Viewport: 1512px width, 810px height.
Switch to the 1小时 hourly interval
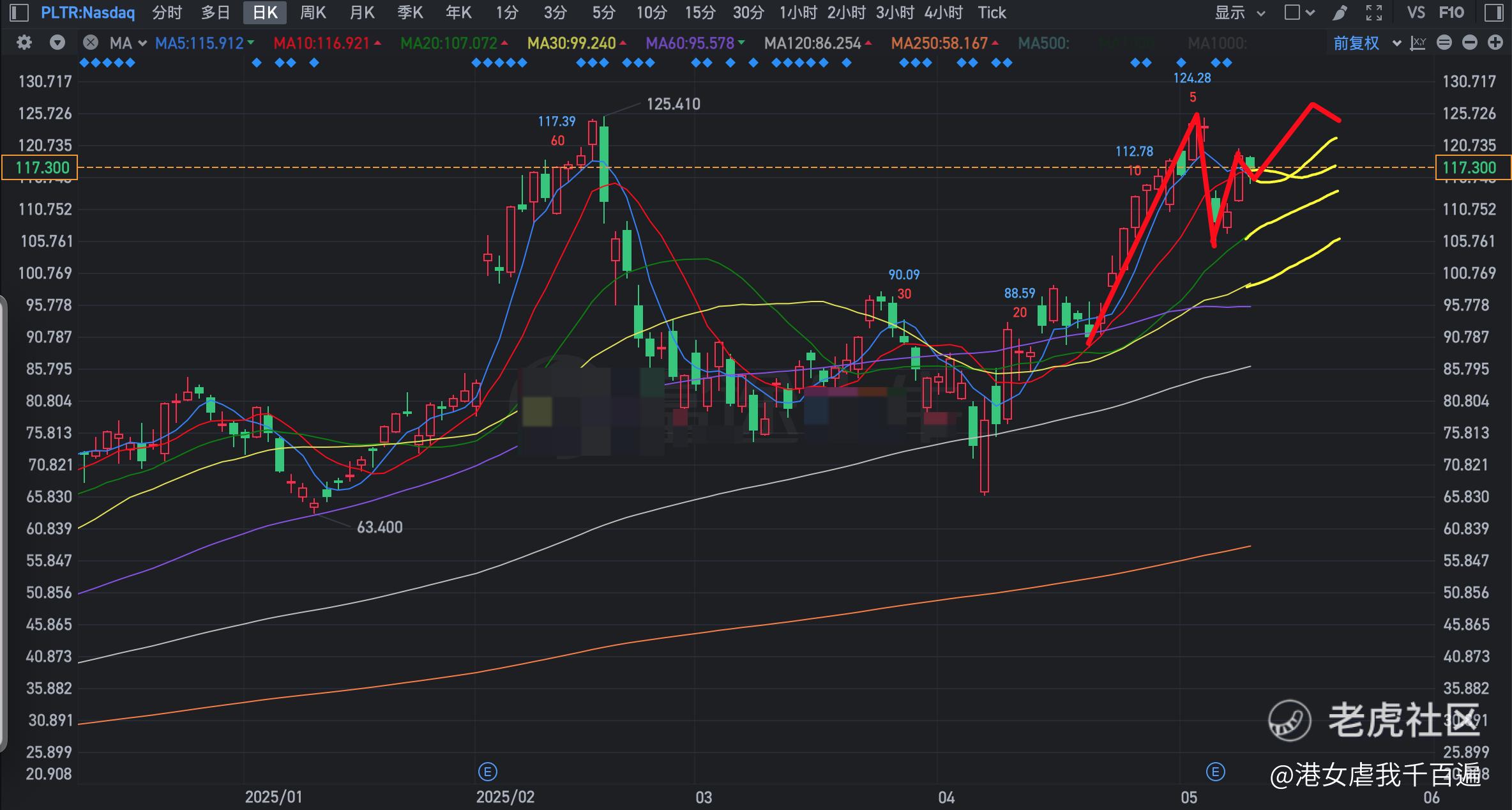pos(798,12)
